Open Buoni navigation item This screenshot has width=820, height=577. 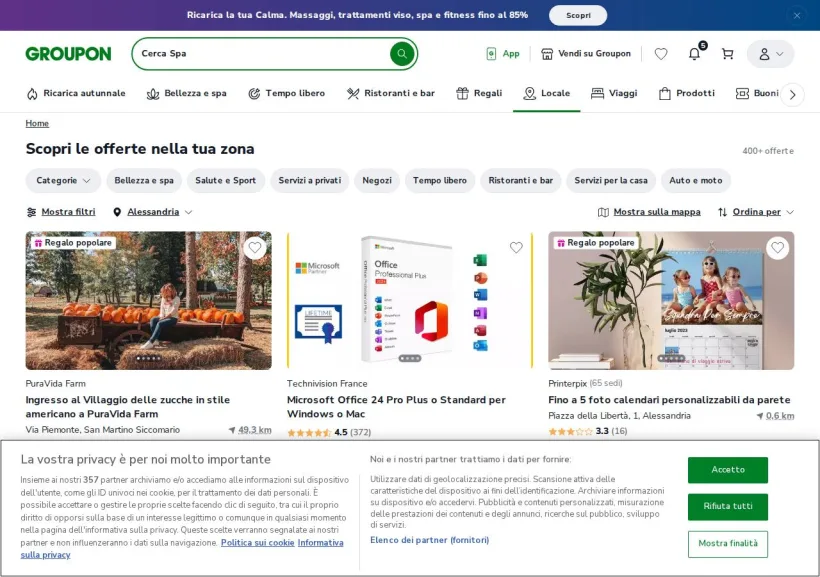(757, 93)
